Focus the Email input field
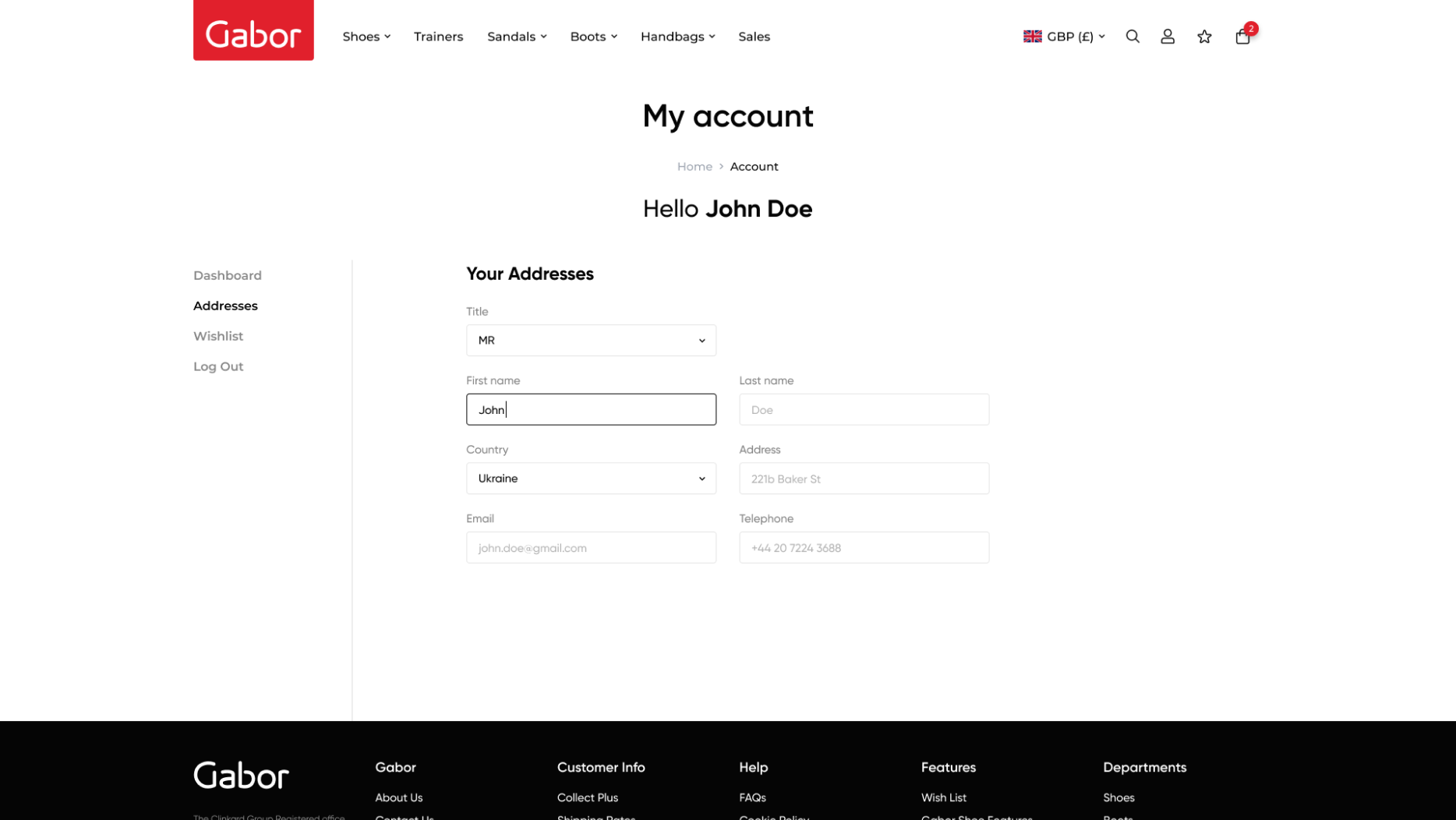Image resolution: width=1456 pixels, height=820 pixels. pos(591,548)
